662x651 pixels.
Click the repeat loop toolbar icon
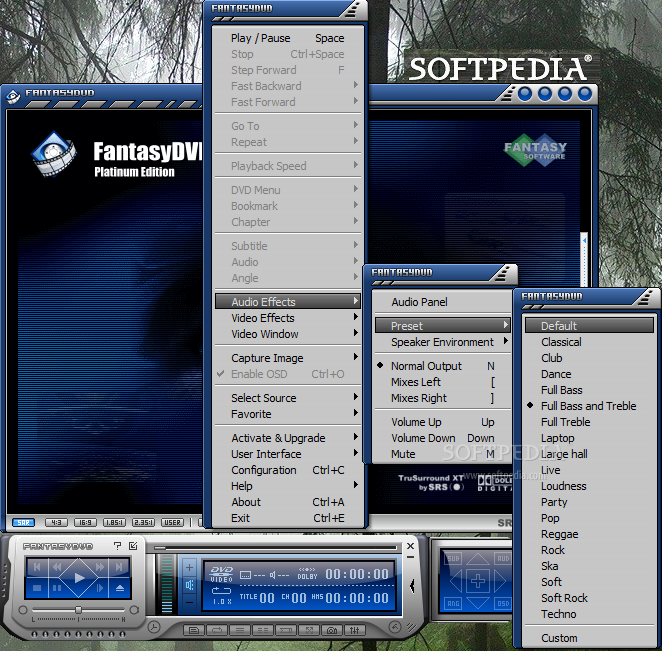217,630
